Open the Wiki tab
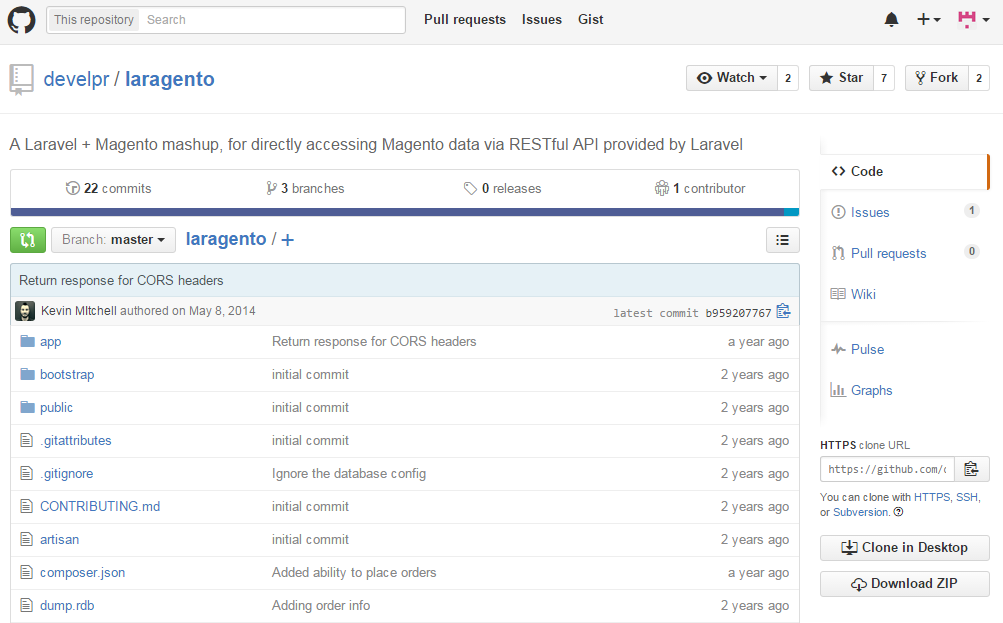The width and height of the screenshot is (1003, 623). click(x=904, y=294)
